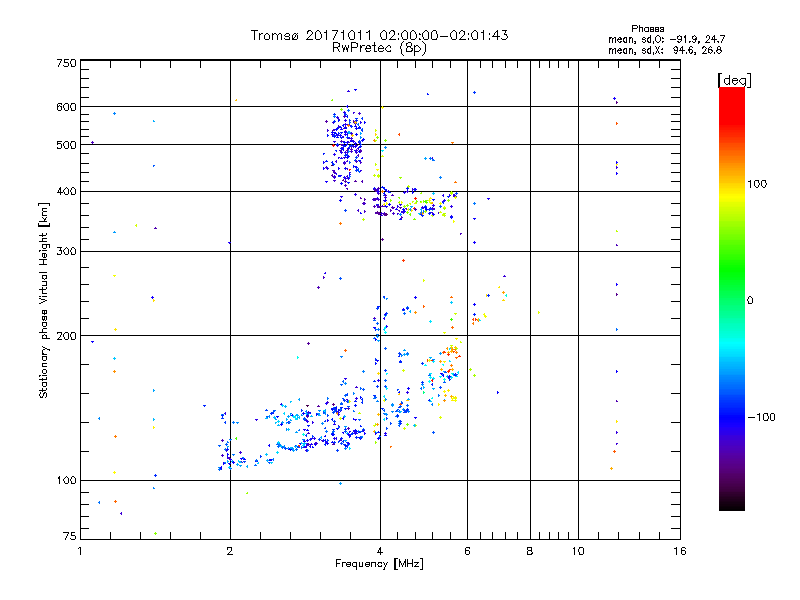Click the dense blue echo cluster near 500 km
Viewport: 800px width, 600px height.
click(x=346, y=145)
